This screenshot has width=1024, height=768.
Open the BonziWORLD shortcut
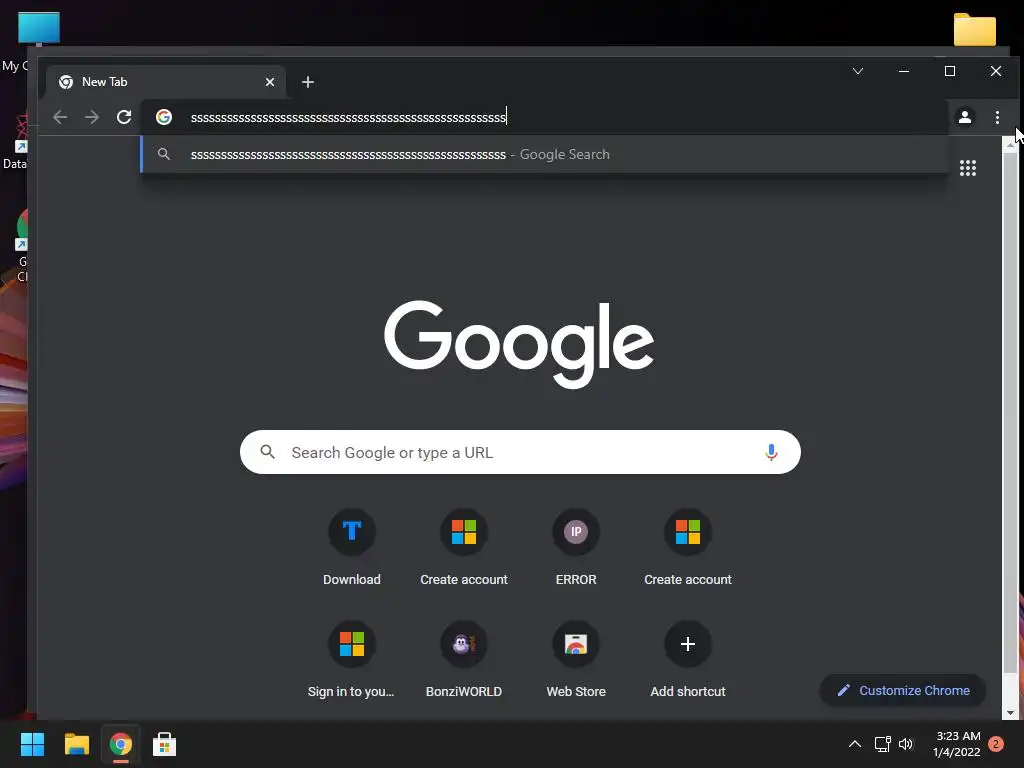click(464, 660)
